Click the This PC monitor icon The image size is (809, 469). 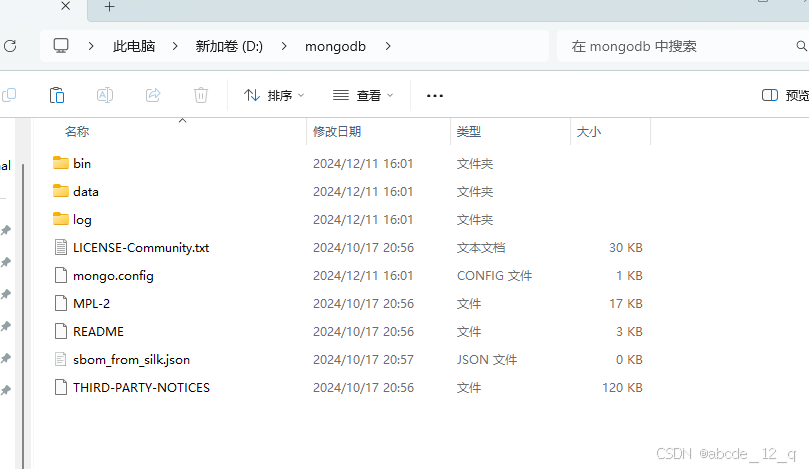tap(61, 46)
